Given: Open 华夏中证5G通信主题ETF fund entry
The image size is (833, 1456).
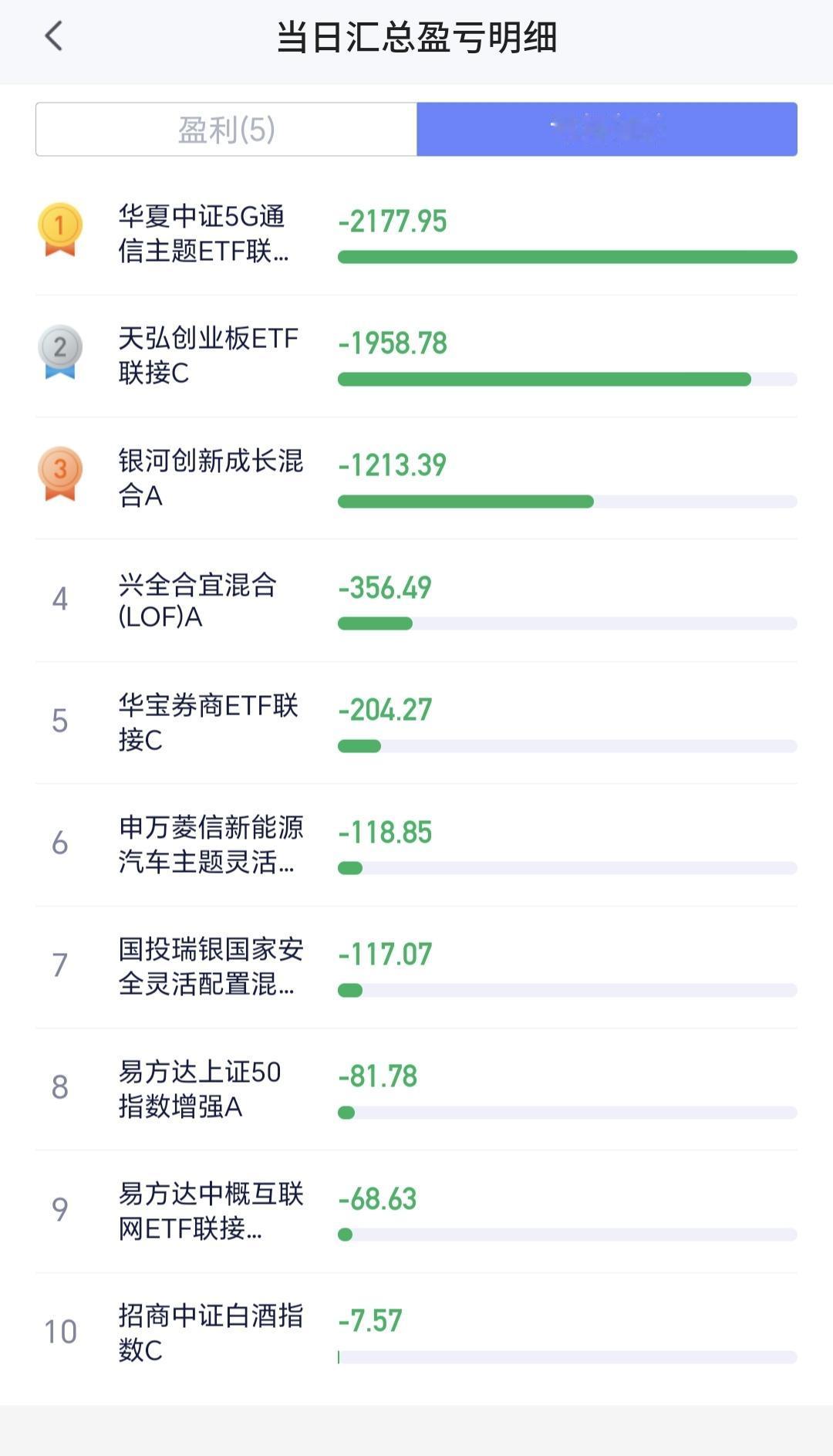Looking at the screenshot, I should [416, 234].
